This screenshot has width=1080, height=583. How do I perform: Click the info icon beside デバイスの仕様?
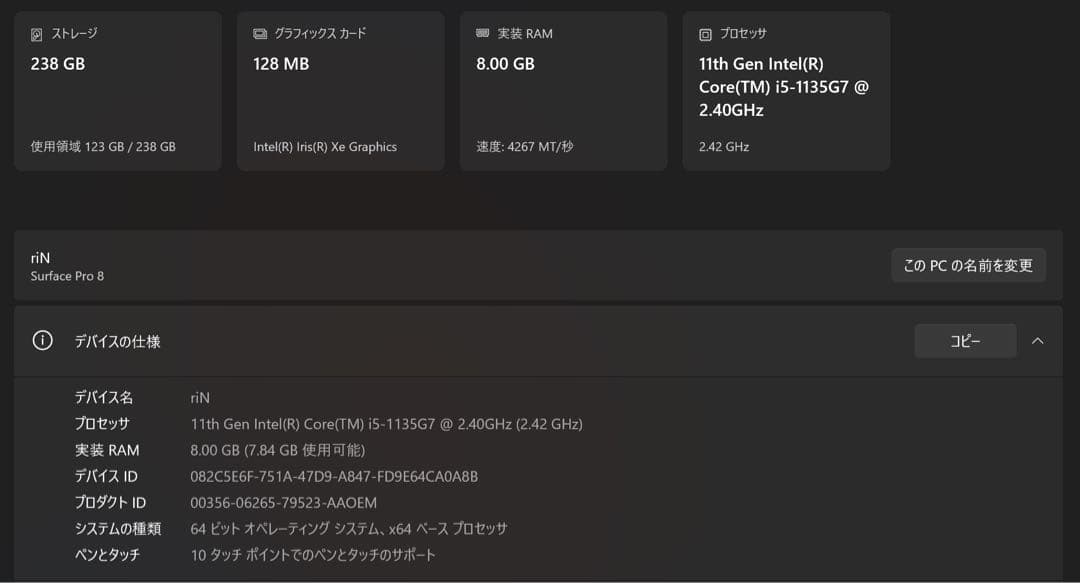point(41,340)
